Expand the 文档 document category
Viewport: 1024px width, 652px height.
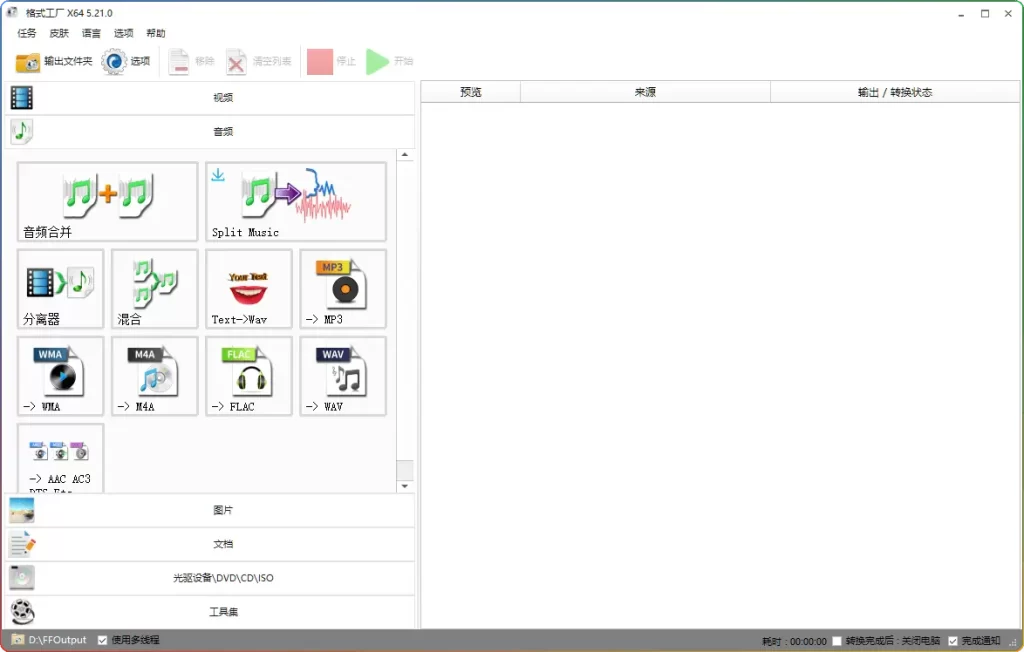pyautogui.click(x=210, y=544)
